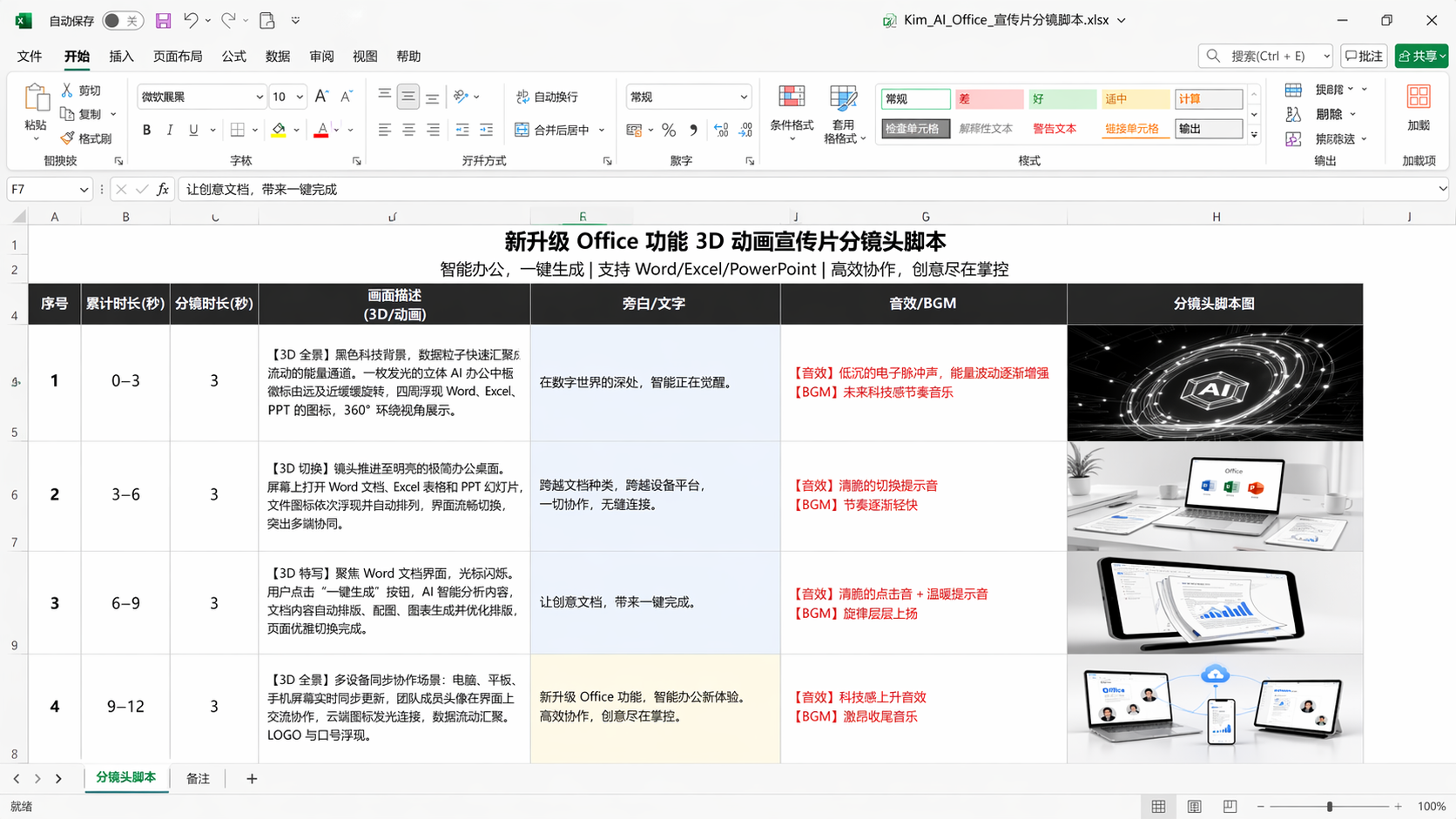The height and width of the screenshot is (819, 1456).
Task: Switch to the Insert ribbon tab
Action: (121, 56)
